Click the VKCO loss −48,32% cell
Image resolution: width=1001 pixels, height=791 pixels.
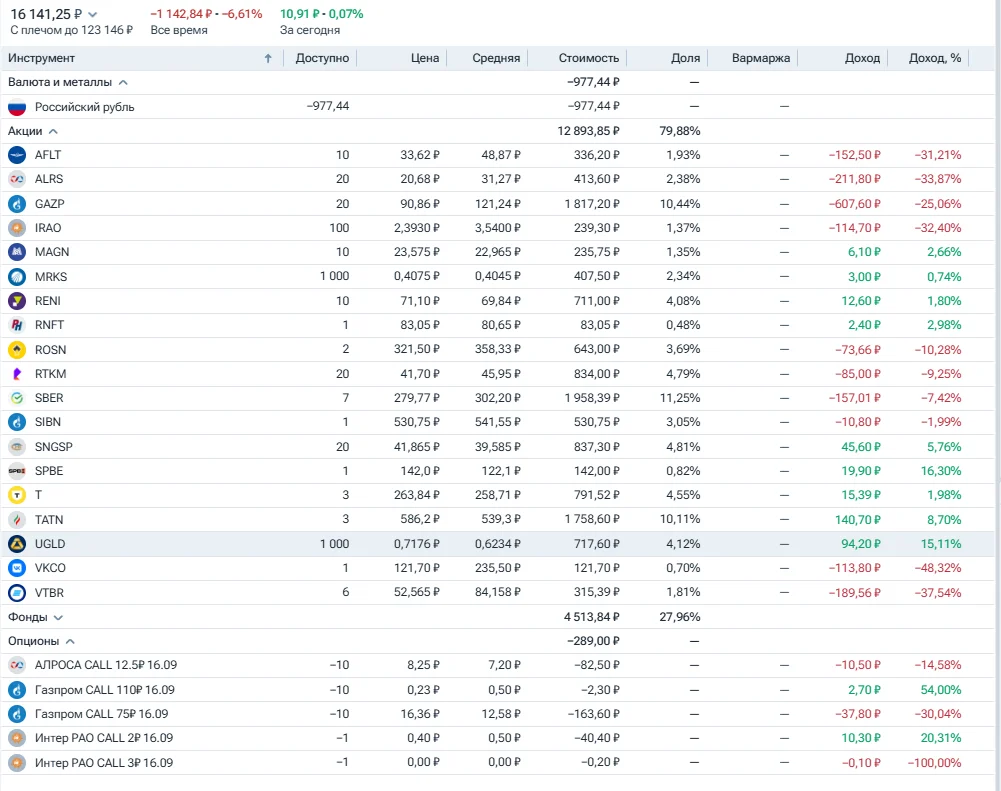point(937,568)
